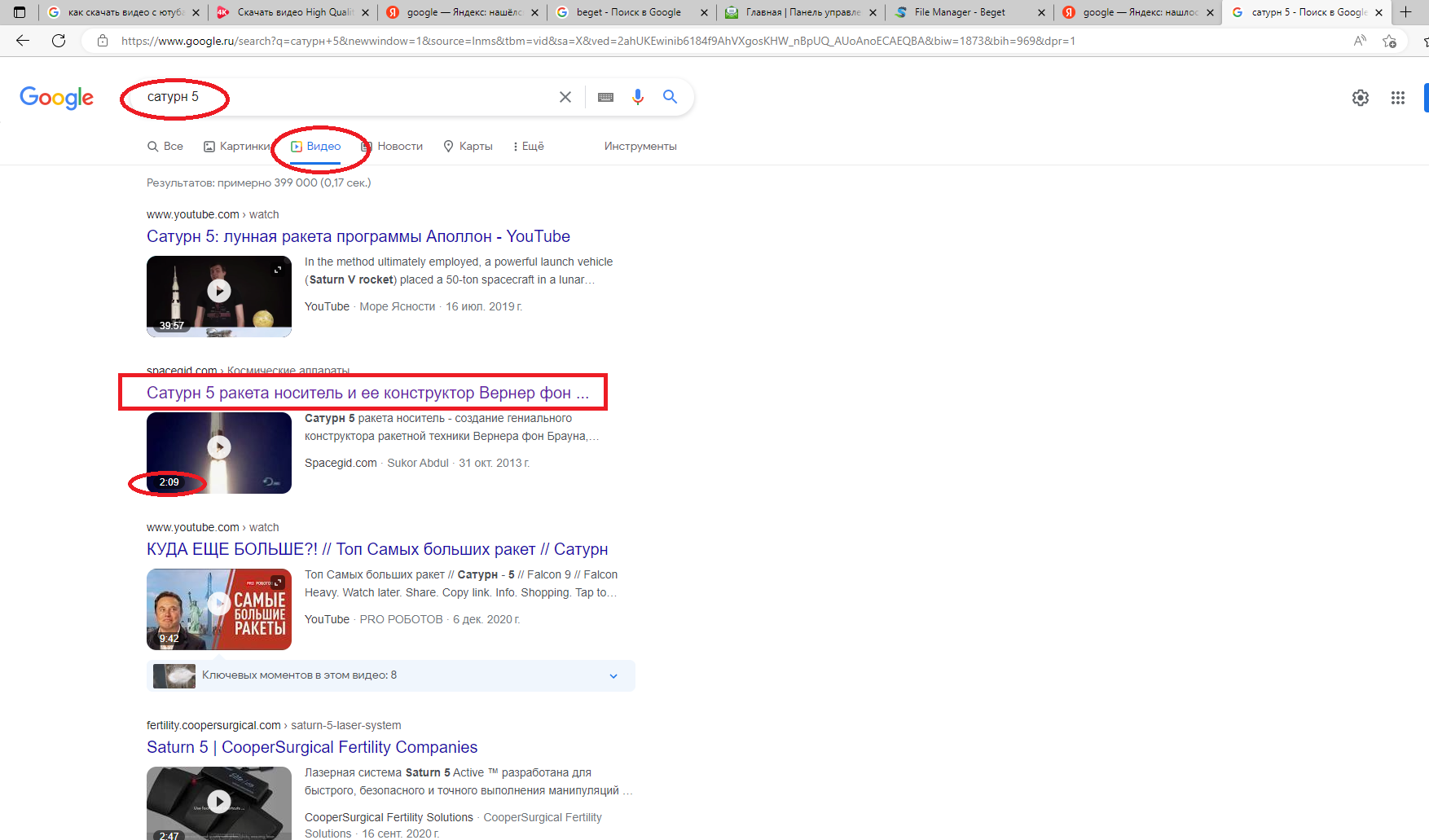
Task: Play the 2:47 CooperSurgical laser video thumbnail
Action: pyautogui.click(x=219, y=803)
